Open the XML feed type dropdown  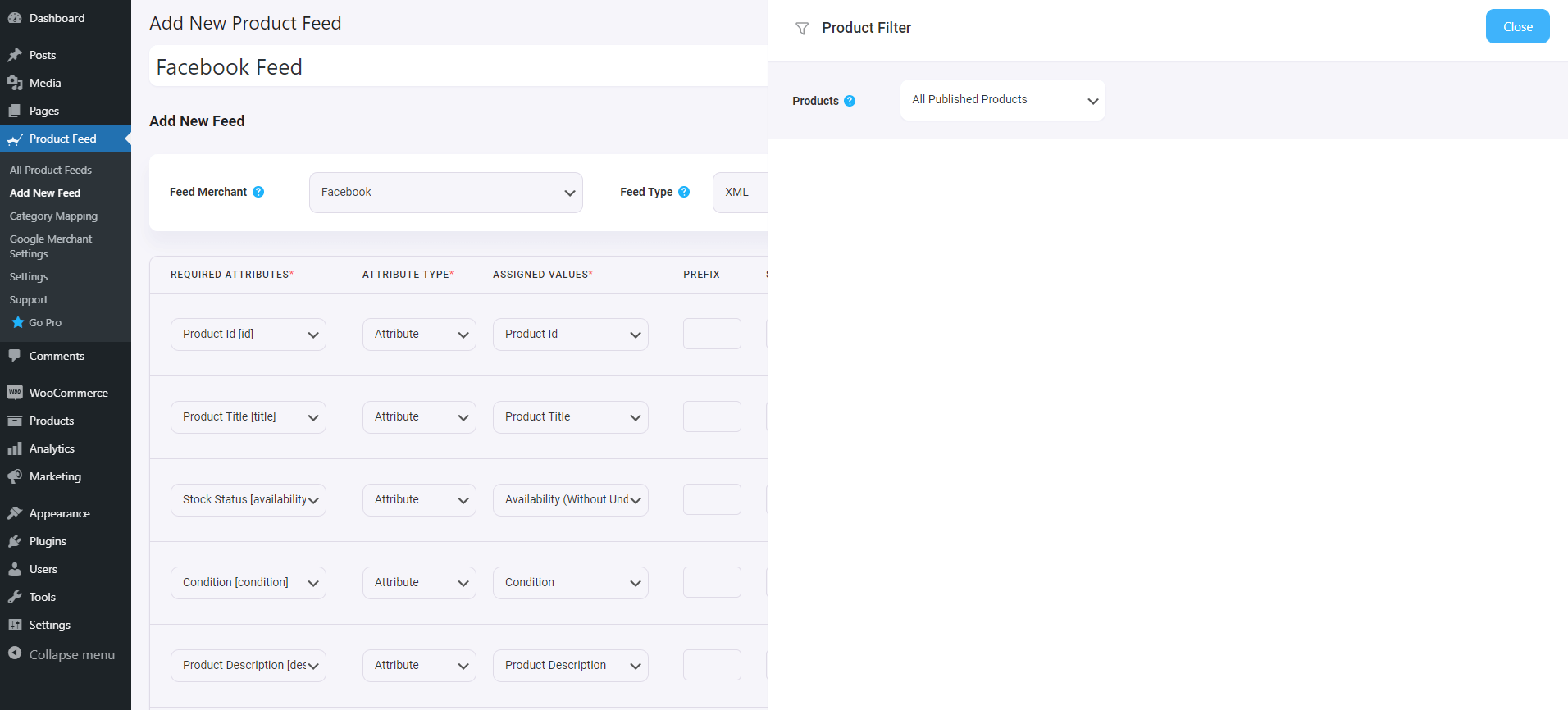[741, 193]
